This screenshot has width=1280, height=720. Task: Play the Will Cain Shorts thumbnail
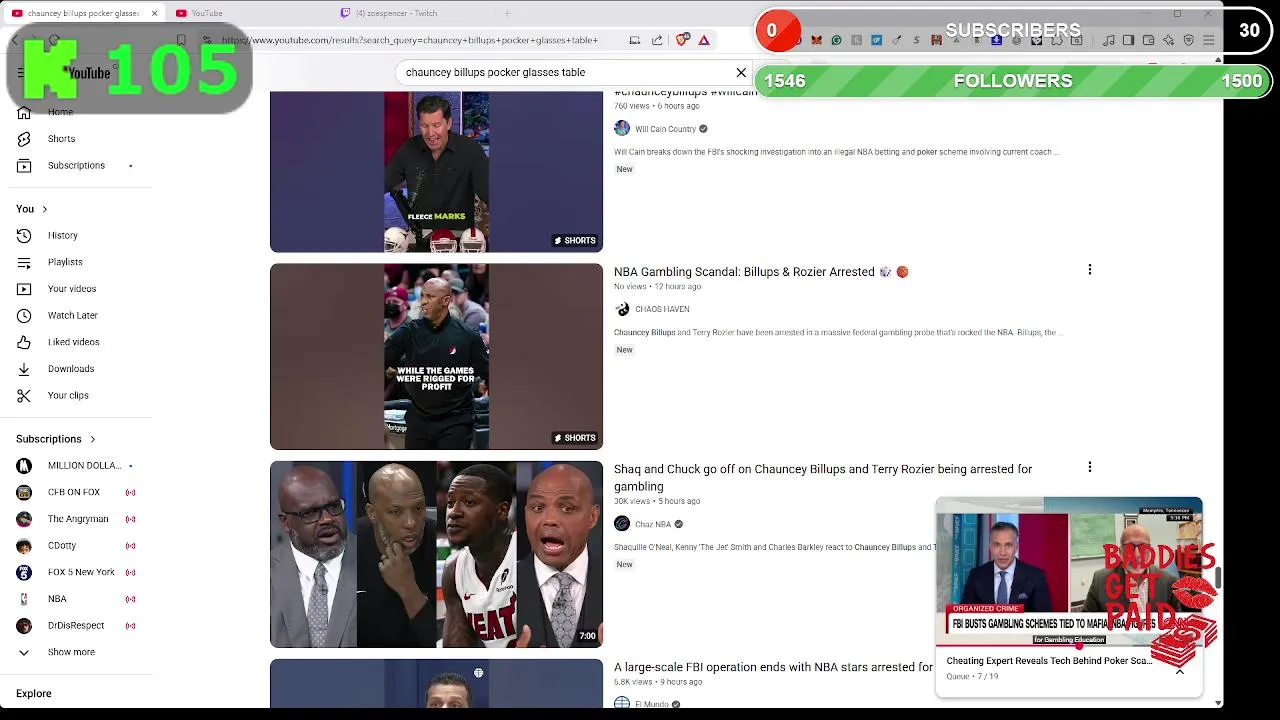pyautogui.click(x=436, y=171)
